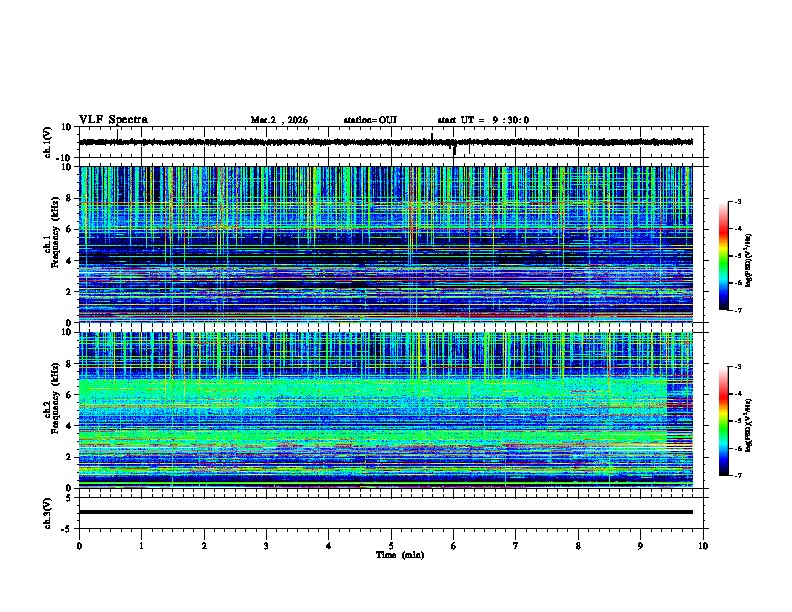792x612 pixels.
Task: Click the "2" minute time tick label
Action: tap(204, 546)
